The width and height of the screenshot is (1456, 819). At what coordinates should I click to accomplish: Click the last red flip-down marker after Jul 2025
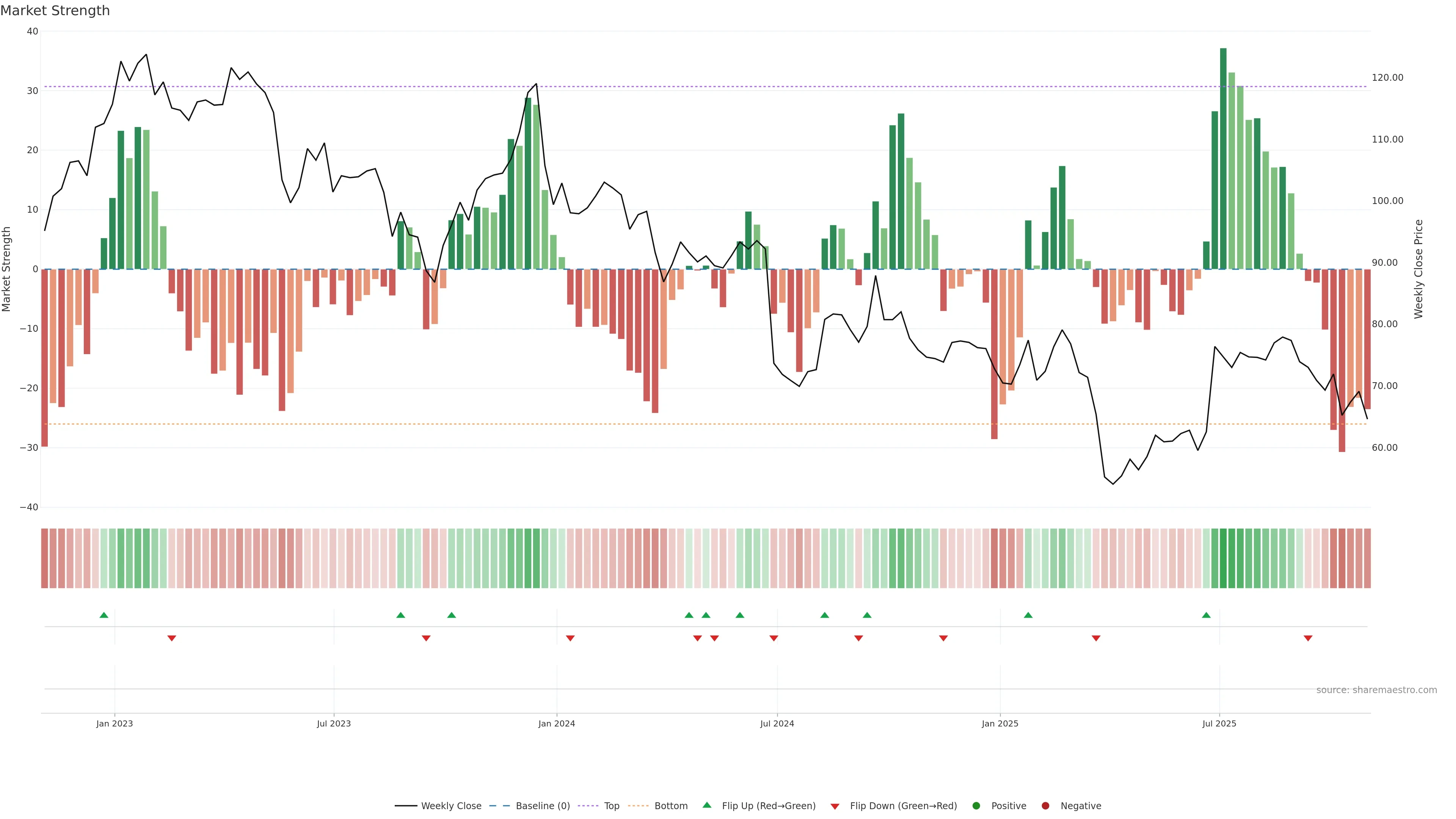(x=1308, y=638)
